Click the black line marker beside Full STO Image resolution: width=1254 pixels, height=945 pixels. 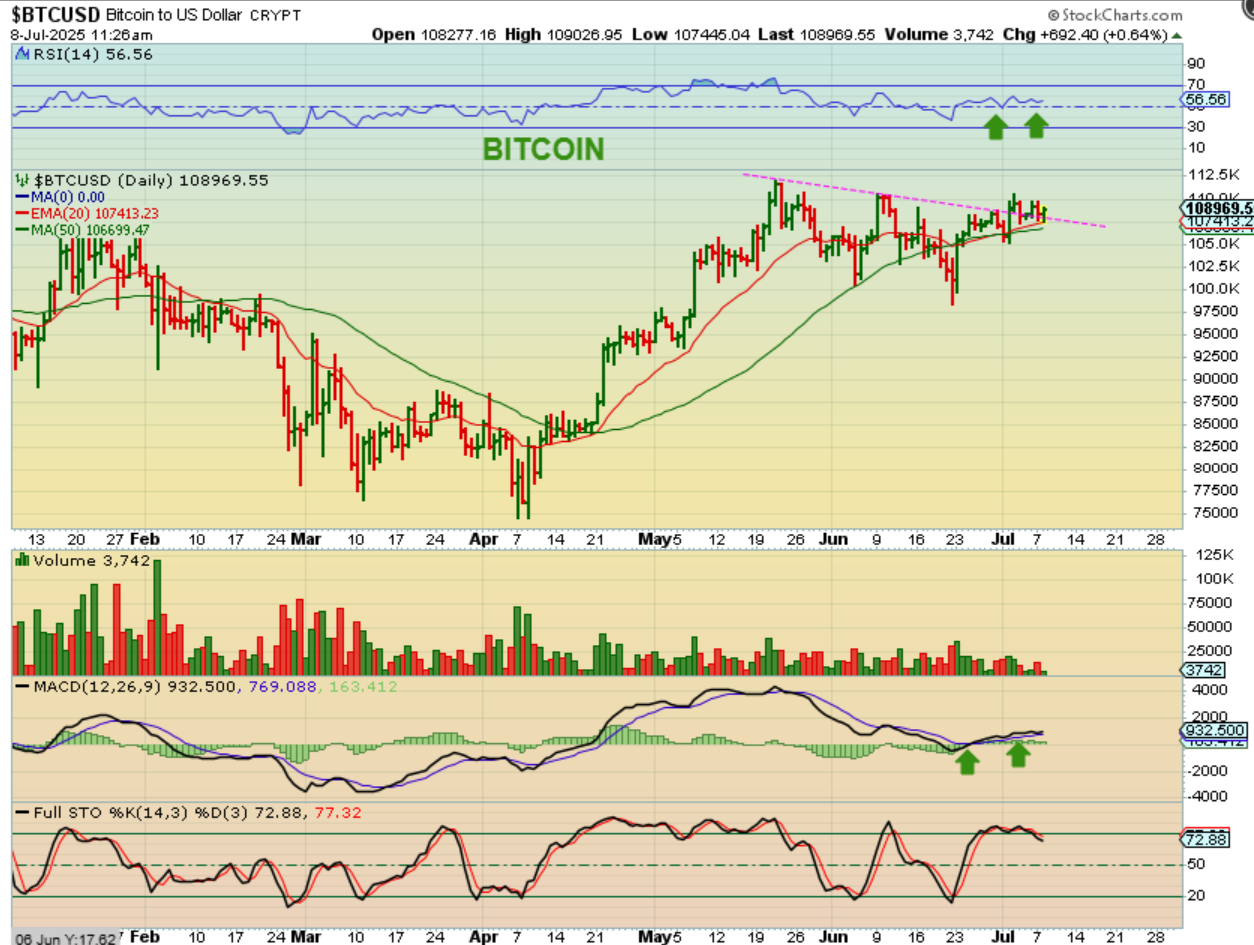tap(21, 814)
